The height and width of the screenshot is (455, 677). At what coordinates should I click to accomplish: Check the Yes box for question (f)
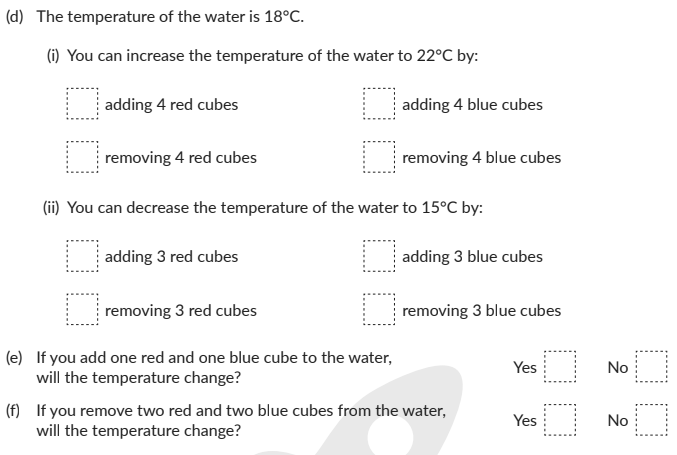click(x=559, y=420)
